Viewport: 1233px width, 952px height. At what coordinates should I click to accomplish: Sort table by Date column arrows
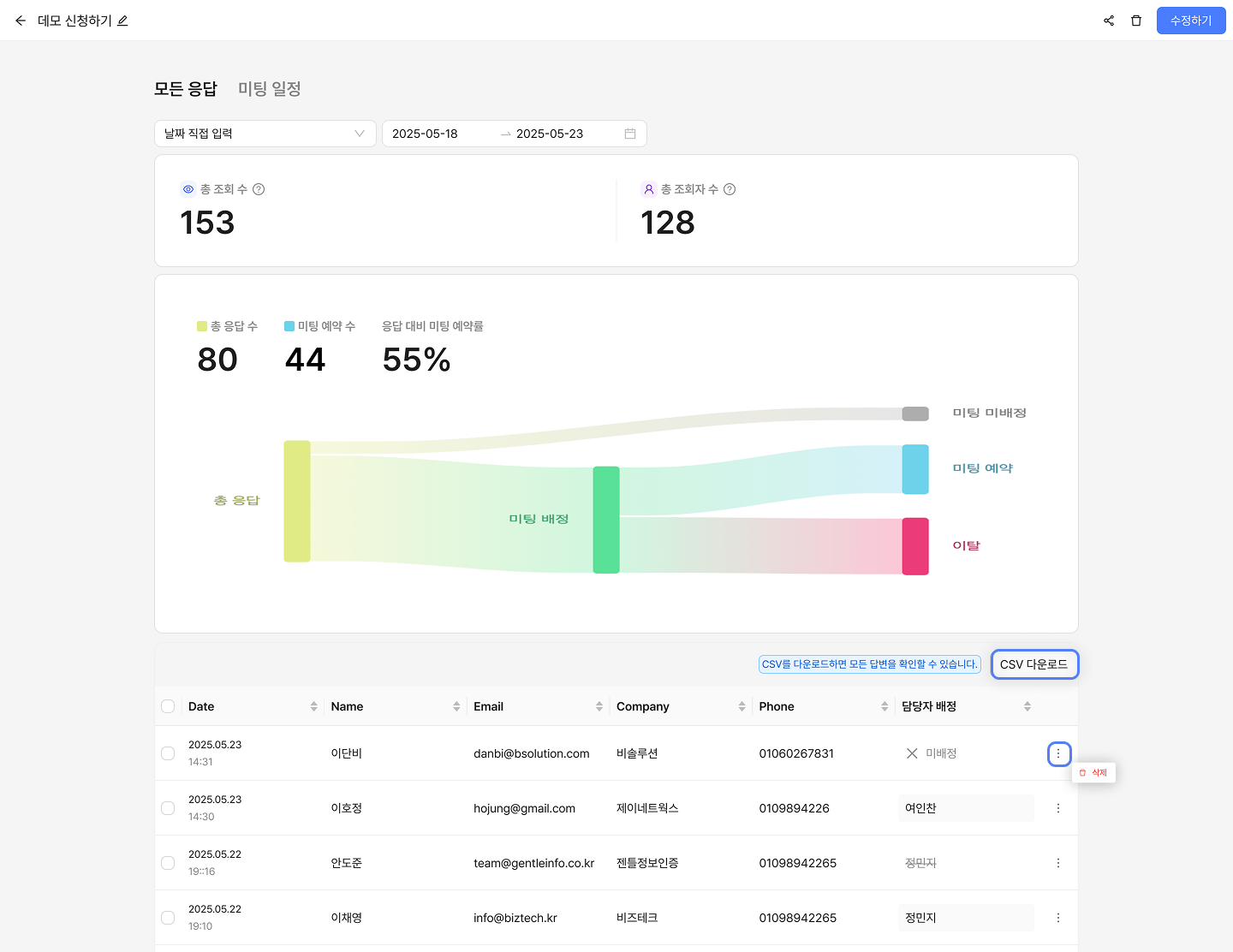tap(313, 706)
